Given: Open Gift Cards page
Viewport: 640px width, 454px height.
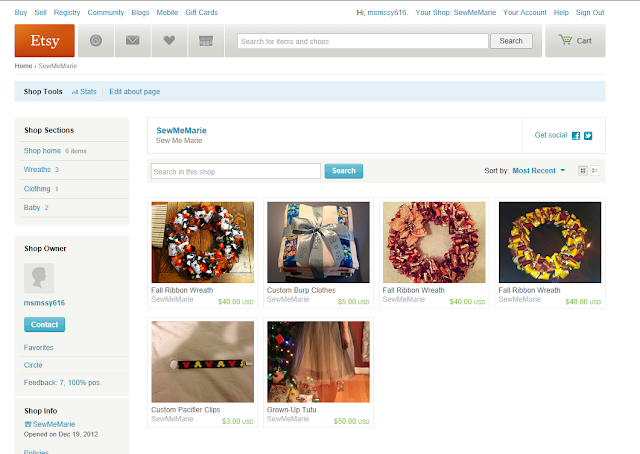Looking at the screenshot, I should [x=202, y=12].
